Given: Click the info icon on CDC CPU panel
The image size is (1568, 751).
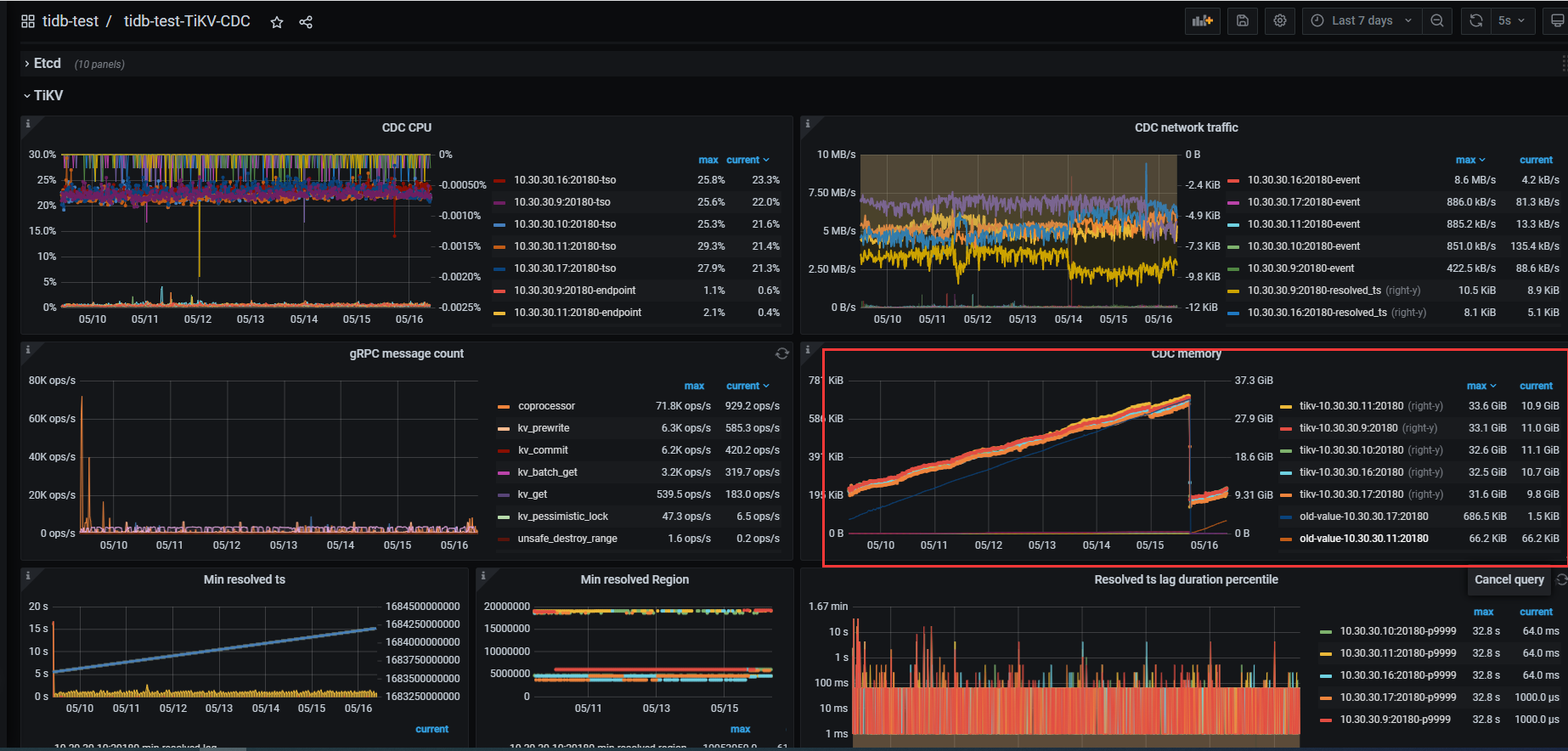Looking at the screenshot, I should (x=28, y=124).
